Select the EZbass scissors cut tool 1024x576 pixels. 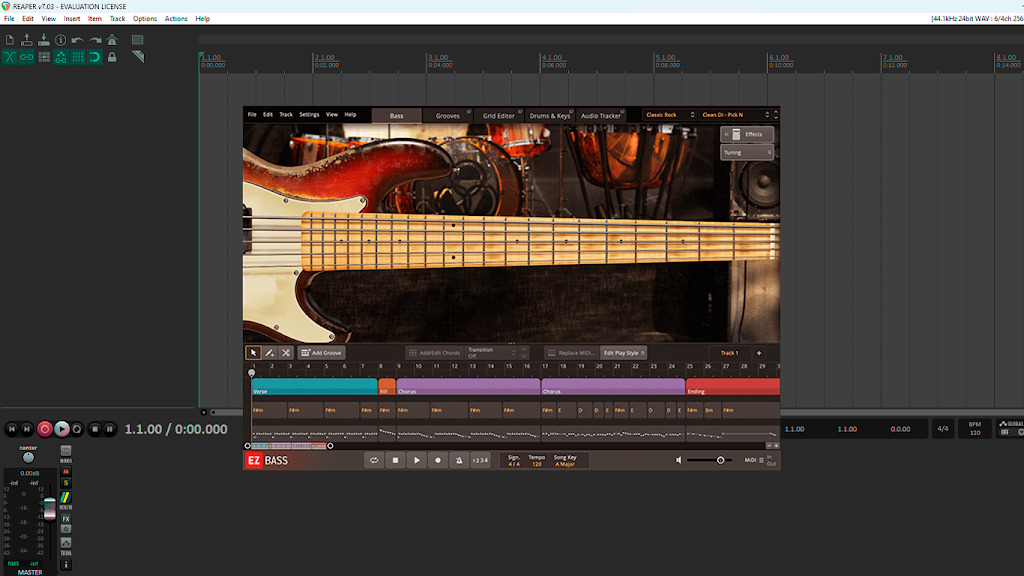(286, 353)
